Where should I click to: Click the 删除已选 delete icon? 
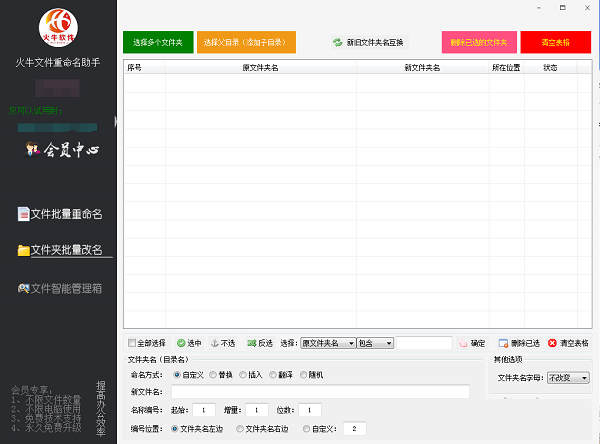[503, 343]
